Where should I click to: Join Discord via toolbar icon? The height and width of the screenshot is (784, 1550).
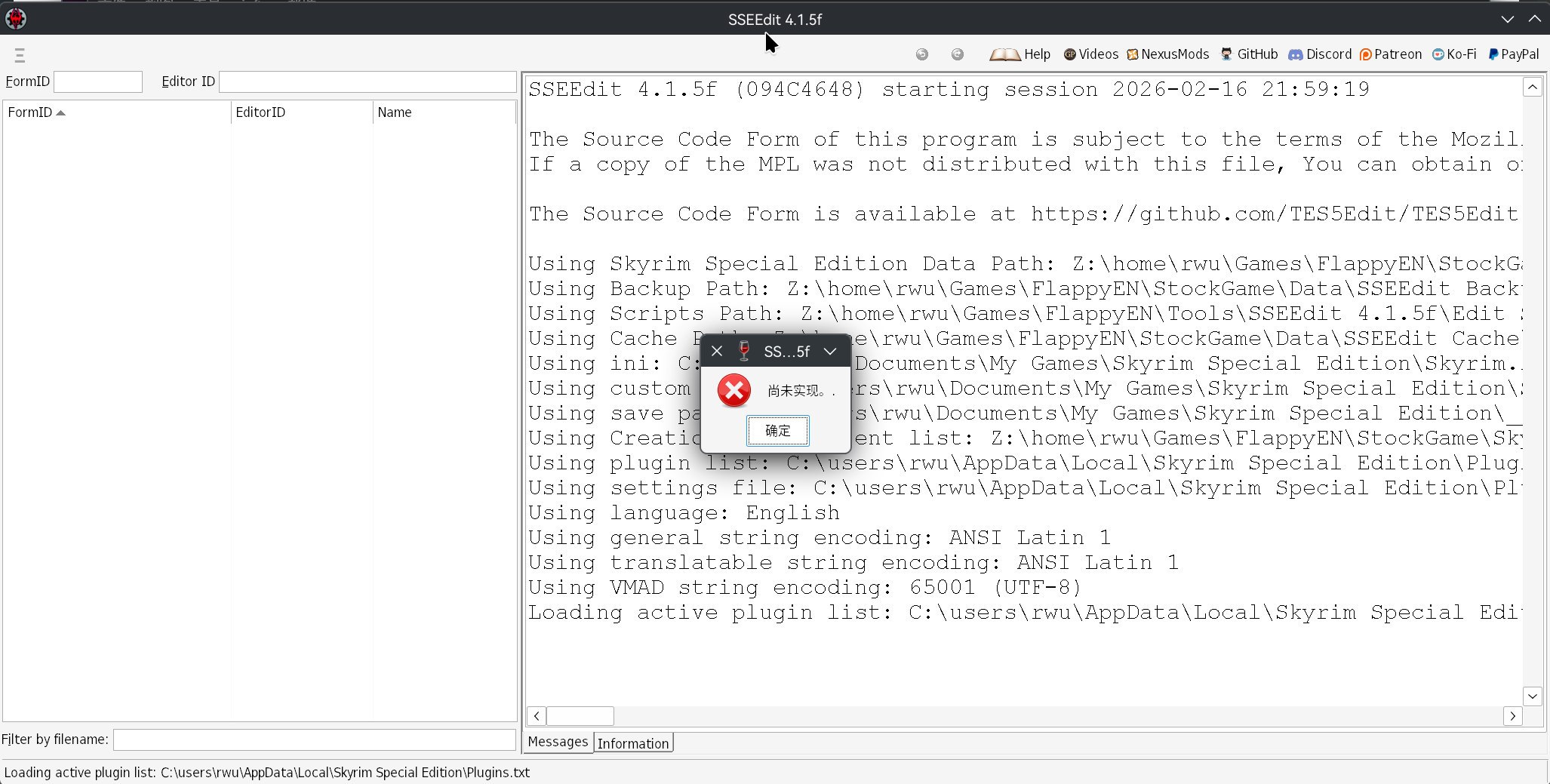1319,54
